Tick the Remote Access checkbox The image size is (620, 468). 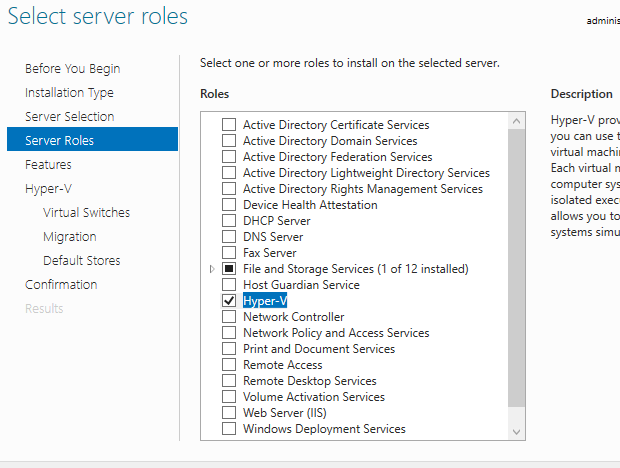pos(229,364)
